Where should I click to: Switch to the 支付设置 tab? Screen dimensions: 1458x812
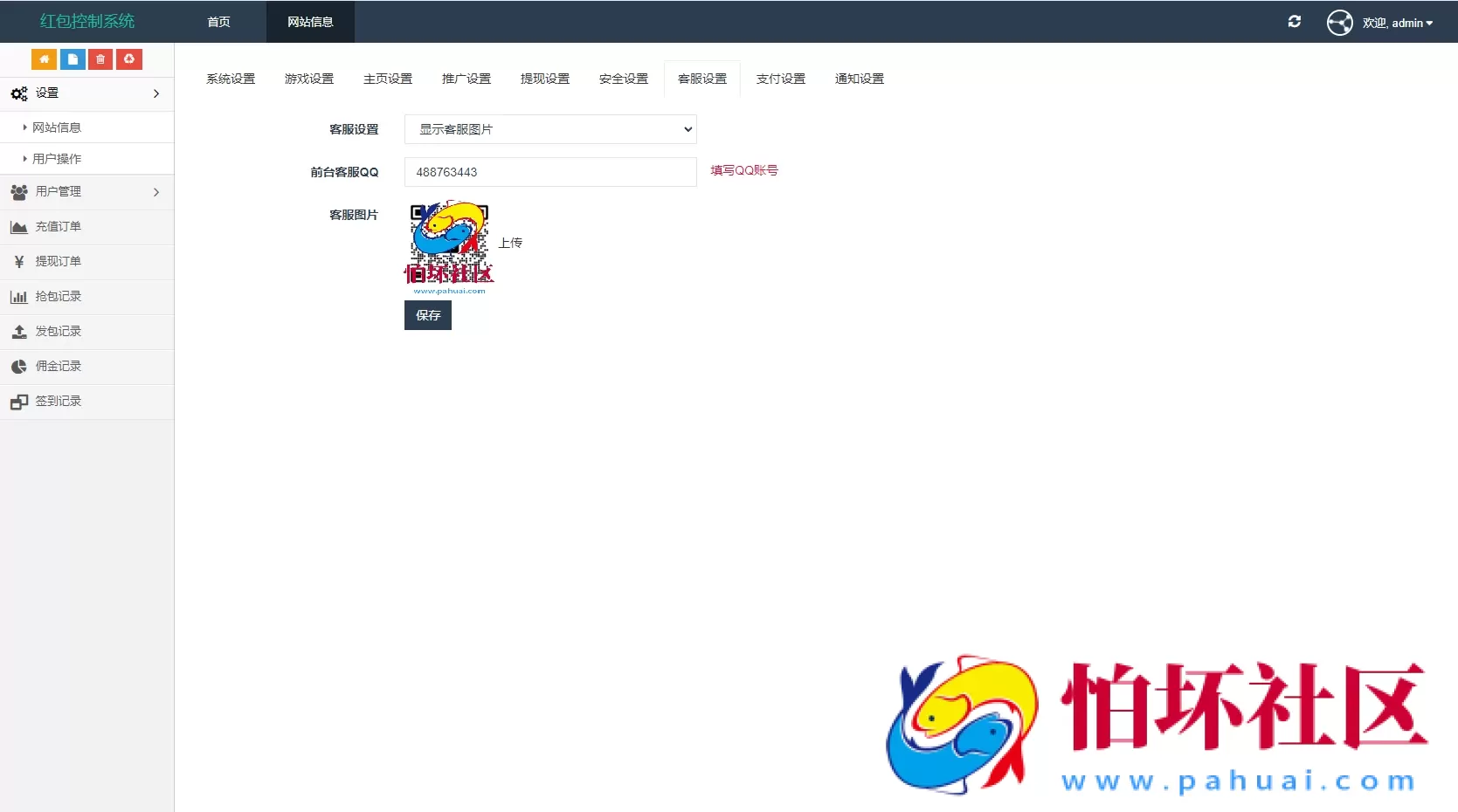tap(780, 78)
